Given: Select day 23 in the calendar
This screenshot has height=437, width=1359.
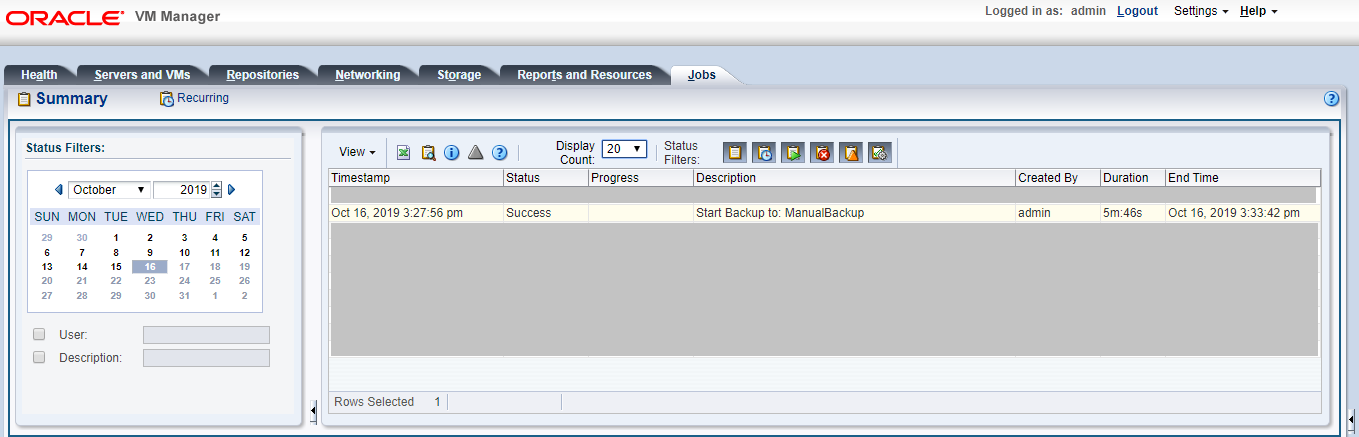Looking at the screenshot, I should tap(150, 281).
